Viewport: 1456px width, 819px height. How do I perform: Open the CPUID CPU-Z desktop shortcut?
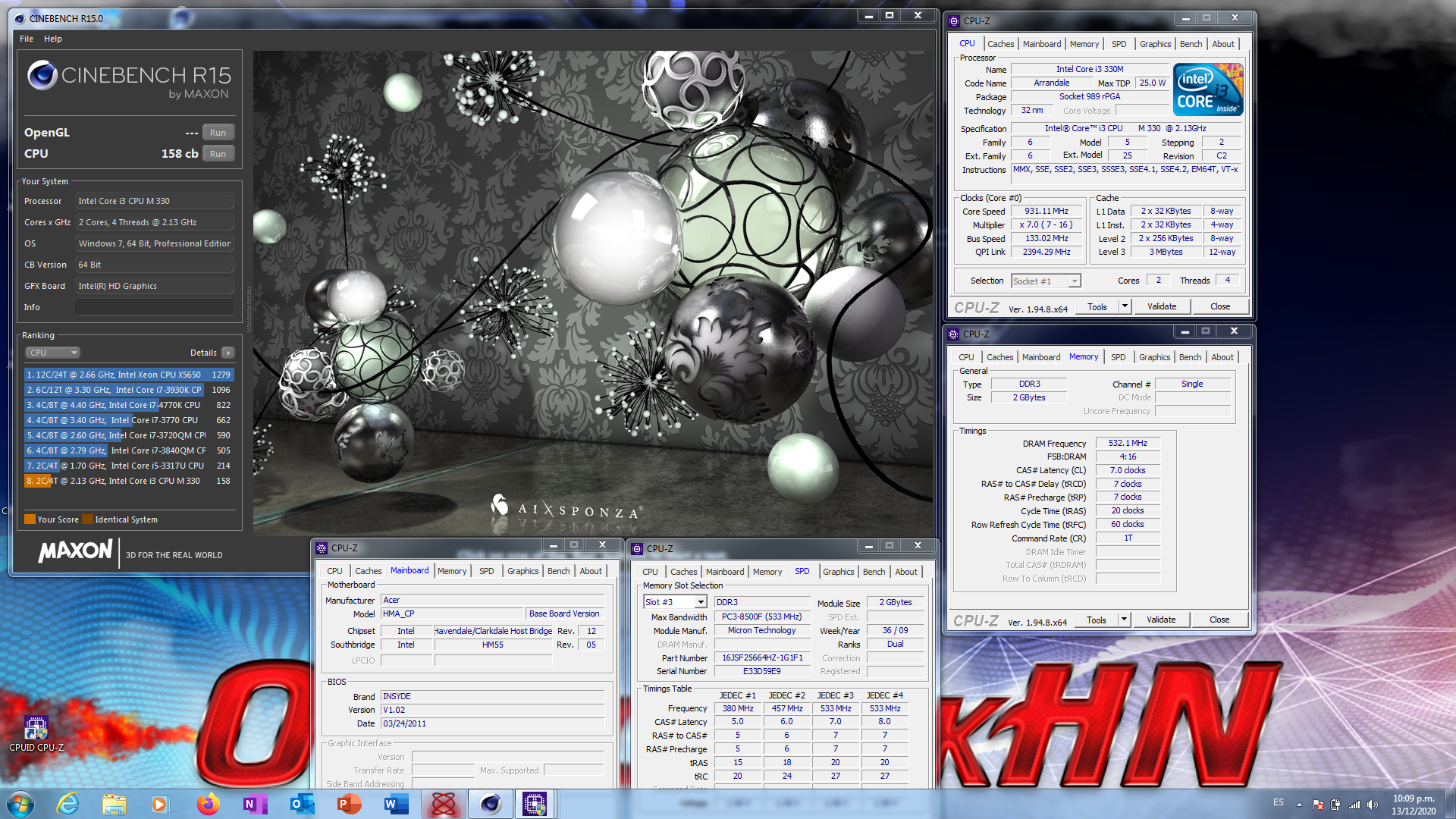coord(36,733)
